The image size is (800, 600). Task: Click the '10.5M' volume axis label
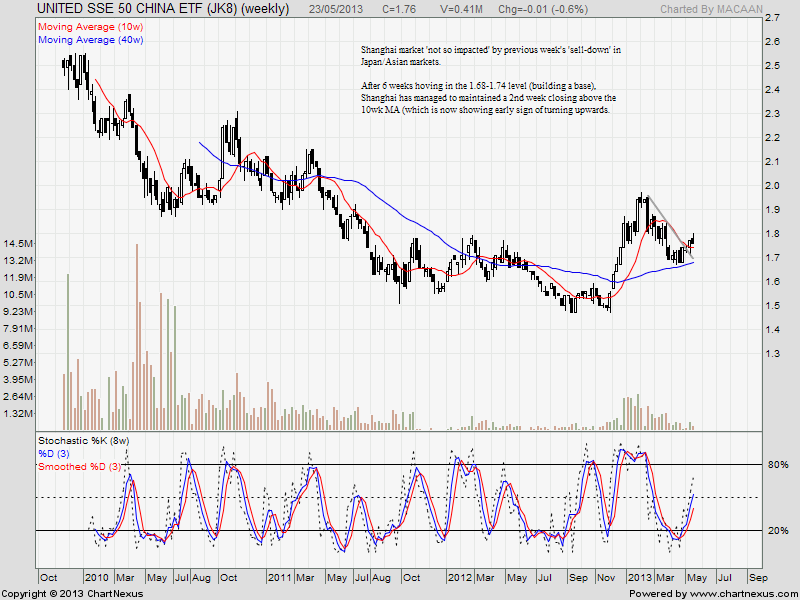click(x=20, y=294)
